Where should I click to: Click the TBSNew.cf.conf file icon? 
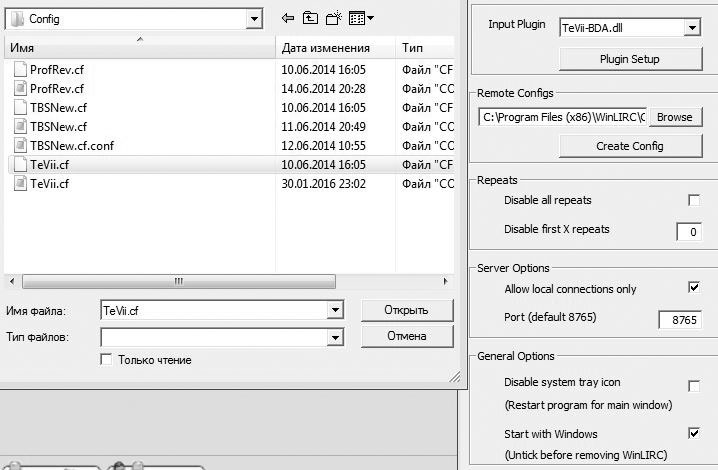pyautogui.click(x=20, y=145)
